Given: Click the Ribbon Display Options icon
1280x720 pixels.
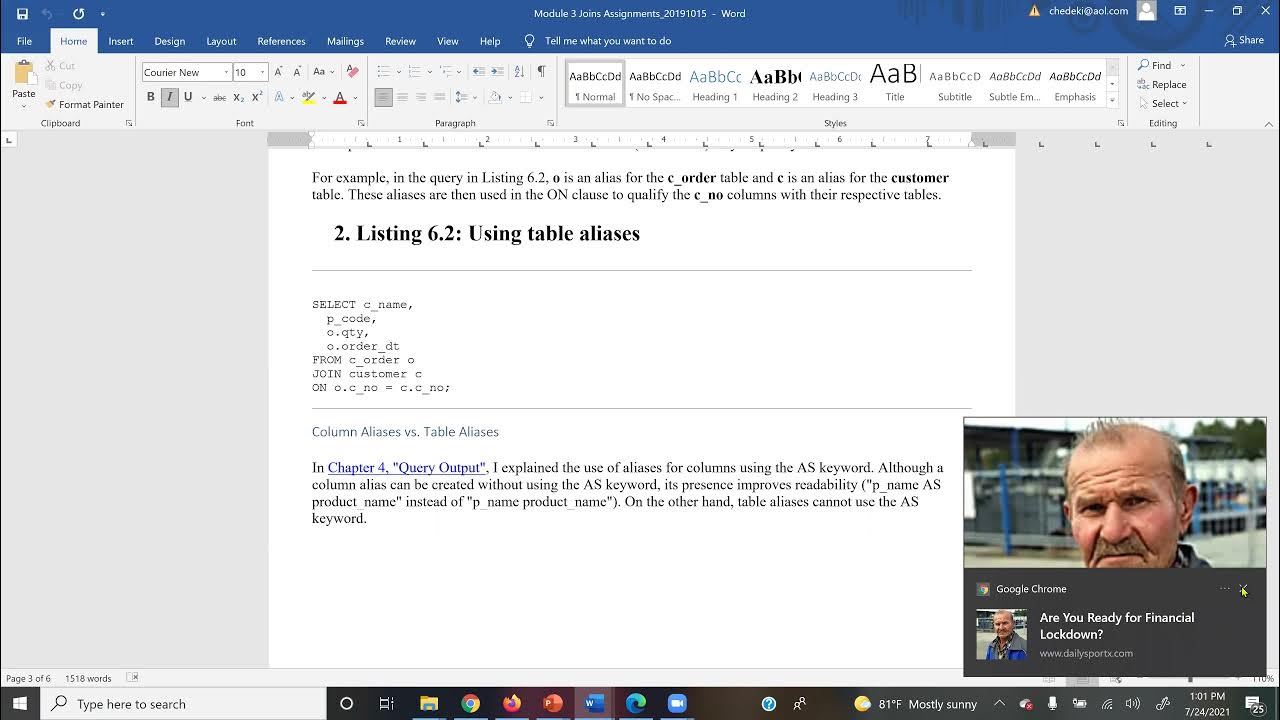Looking at the screenshot, I should [x=1180, y=12].
